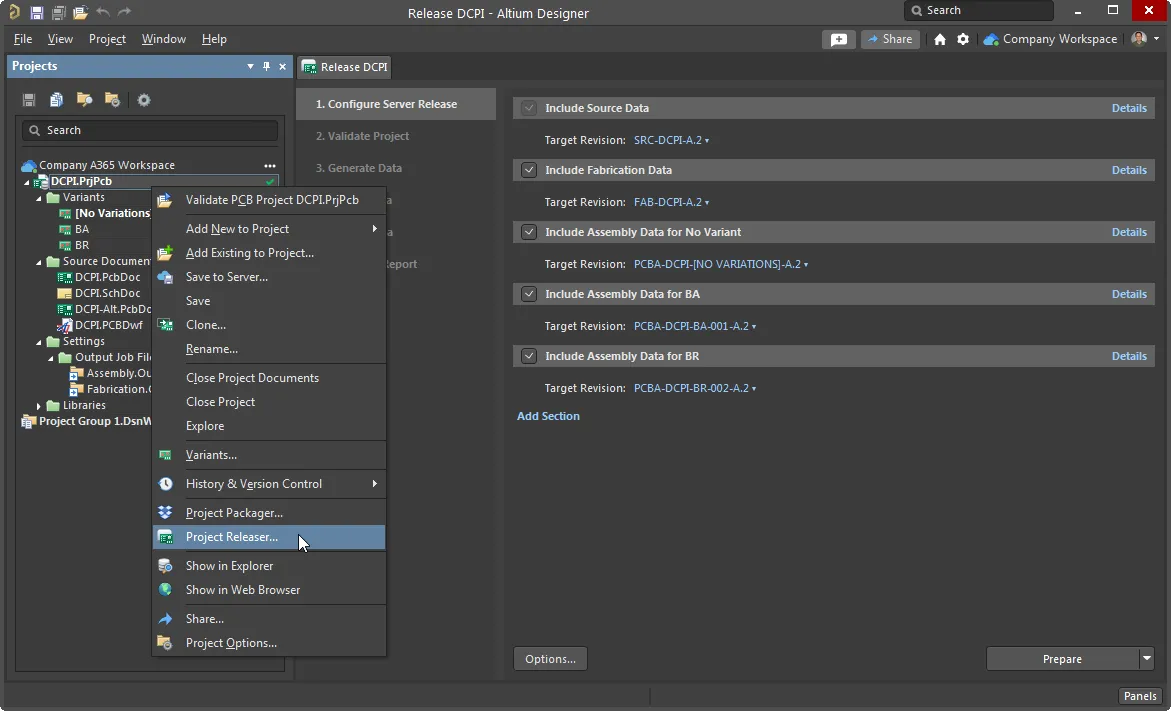
Task: Open the Panels button in the status bar
Action: (x=1140, y=696)
